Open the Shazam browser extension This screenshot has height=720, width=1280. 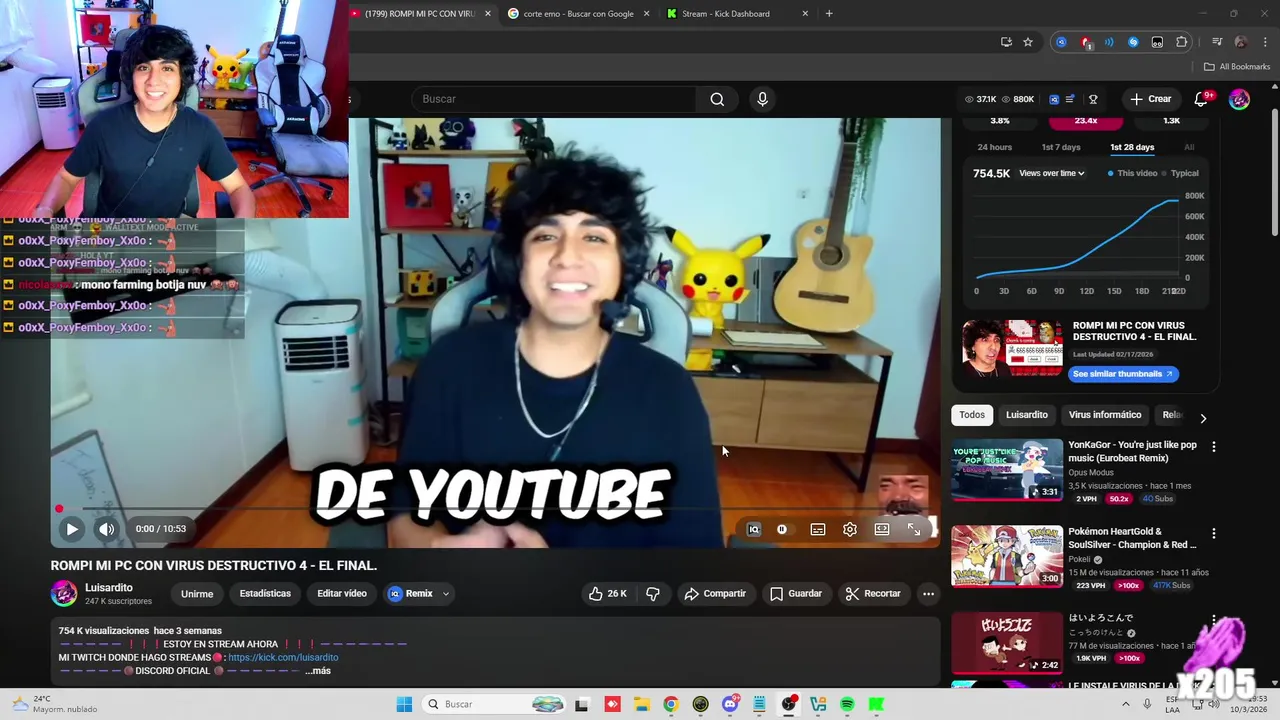[x=1133, y=42]
